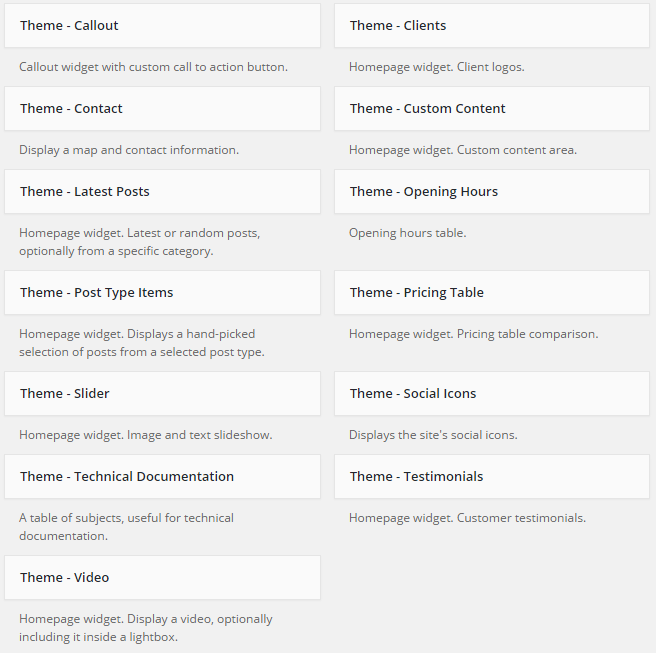
Task: Open the Theme - Video widget
Action: tap(162, 578)
